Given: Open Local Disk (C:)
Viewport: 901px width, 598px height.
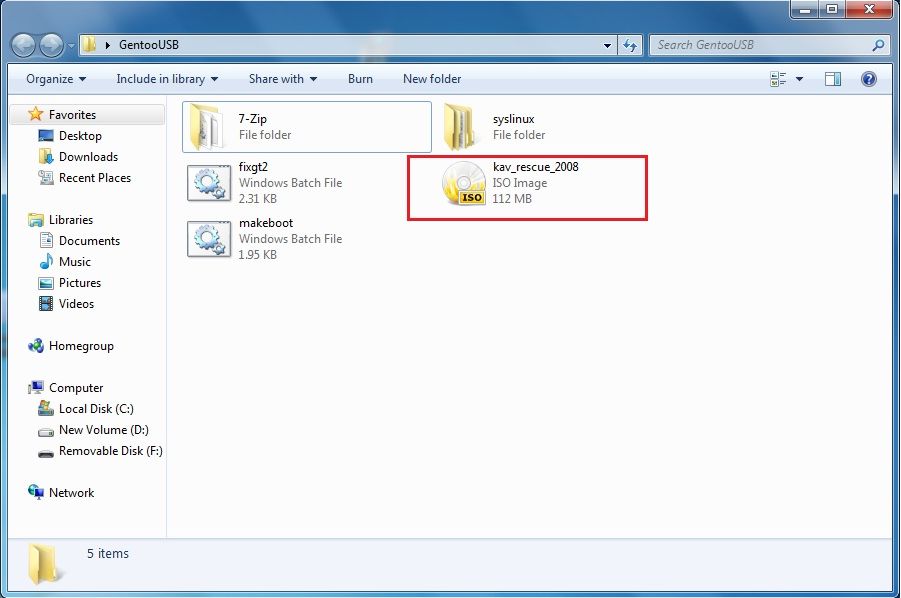Looking at the screenshot, I should coord(97,409).
